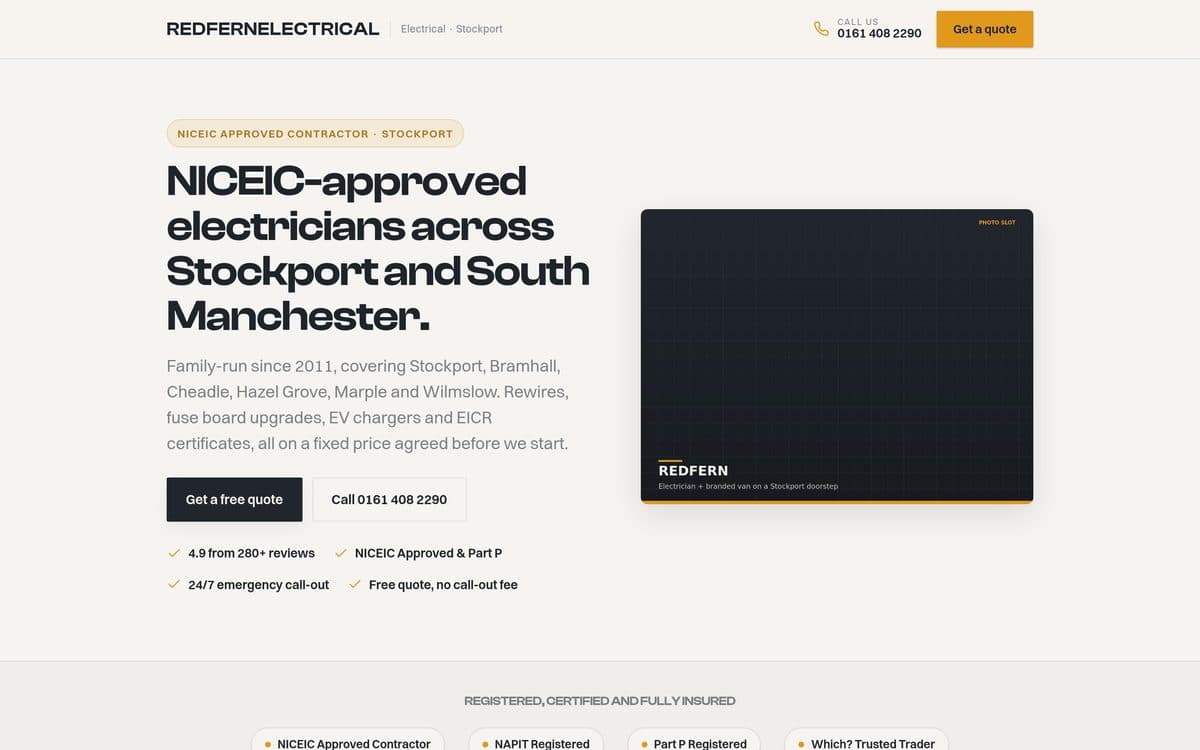Click the Electrical · Stockport header tagline

pos(452,29)
